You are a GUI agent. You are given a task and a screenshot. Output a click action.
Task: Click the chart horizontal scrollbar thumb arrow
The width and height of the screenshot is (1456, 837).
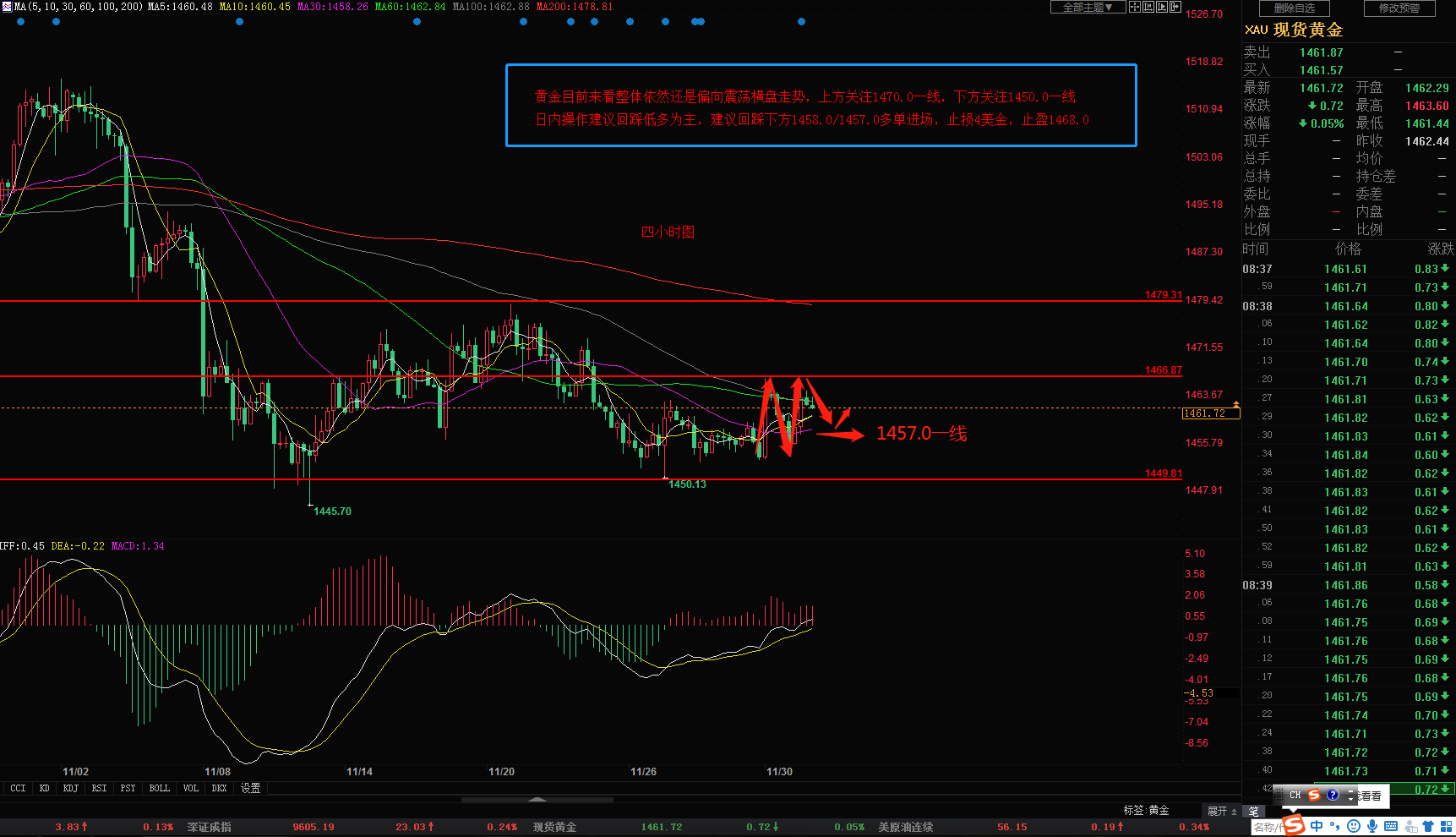[537, 799]
